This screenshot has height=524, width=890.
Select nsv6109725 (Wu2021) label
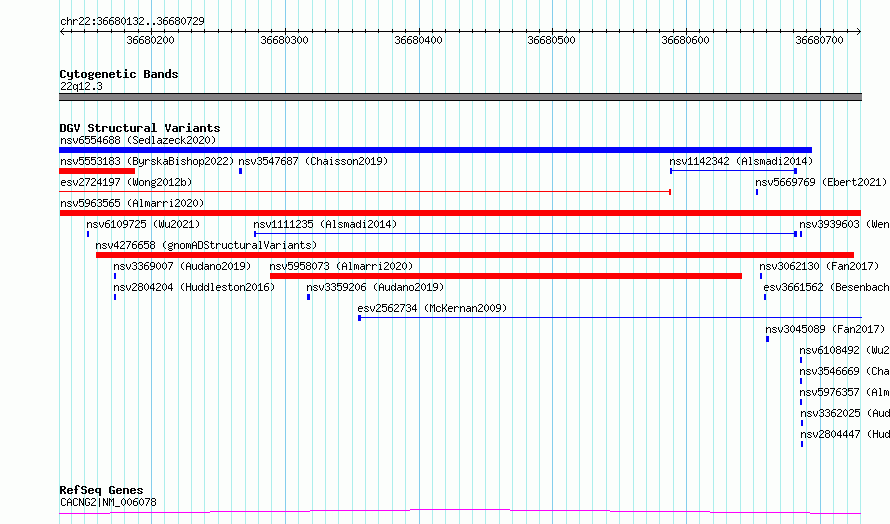[143, 224]
